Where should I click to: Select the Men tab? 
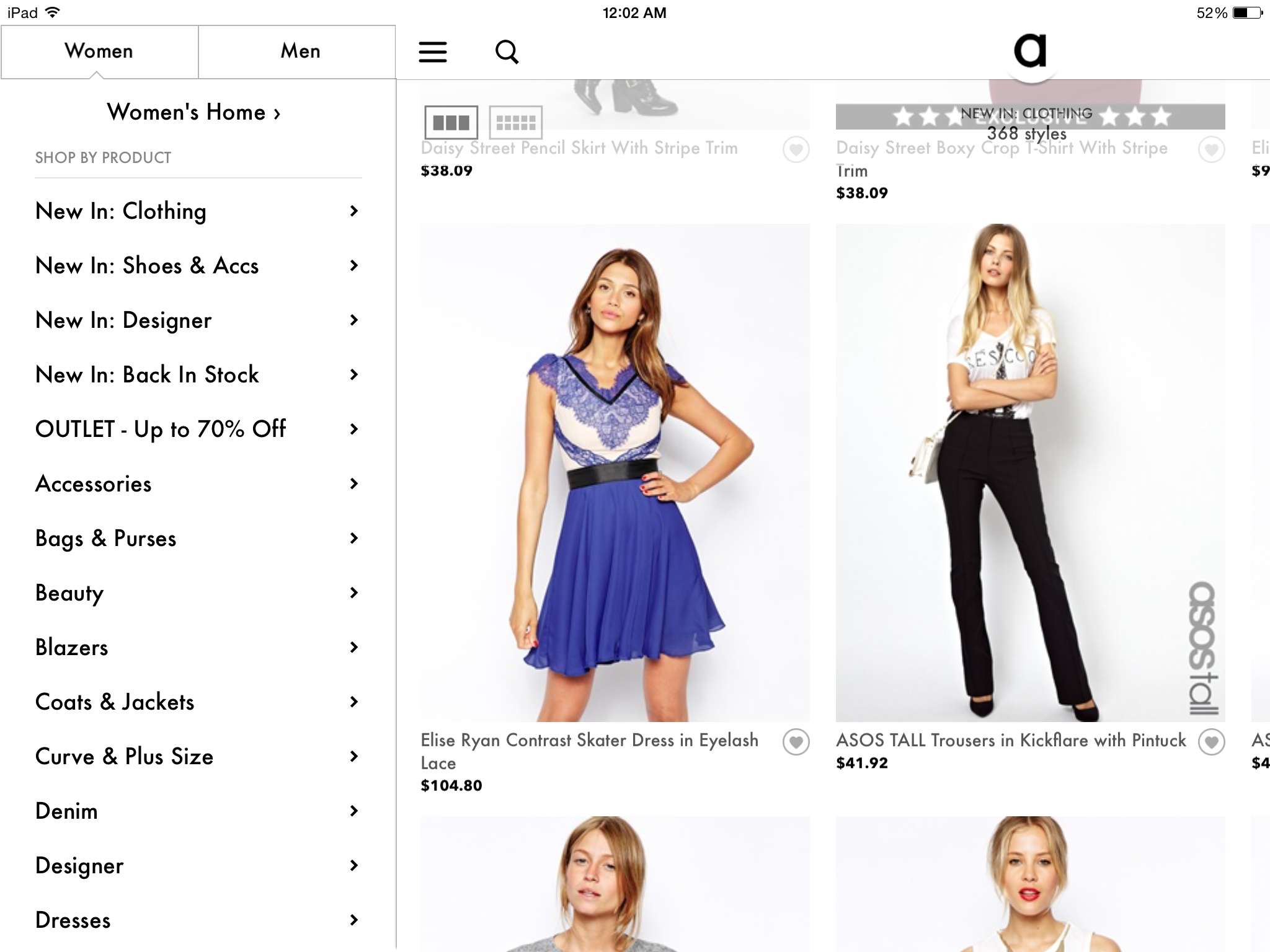tap(297, 51)
